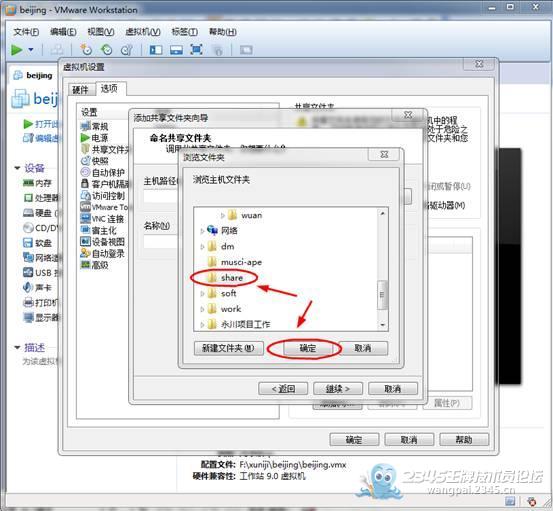Screen dimensions: 553x511
Task: Click the take snapshot toolbar icon
Action: tap(86, 50)
